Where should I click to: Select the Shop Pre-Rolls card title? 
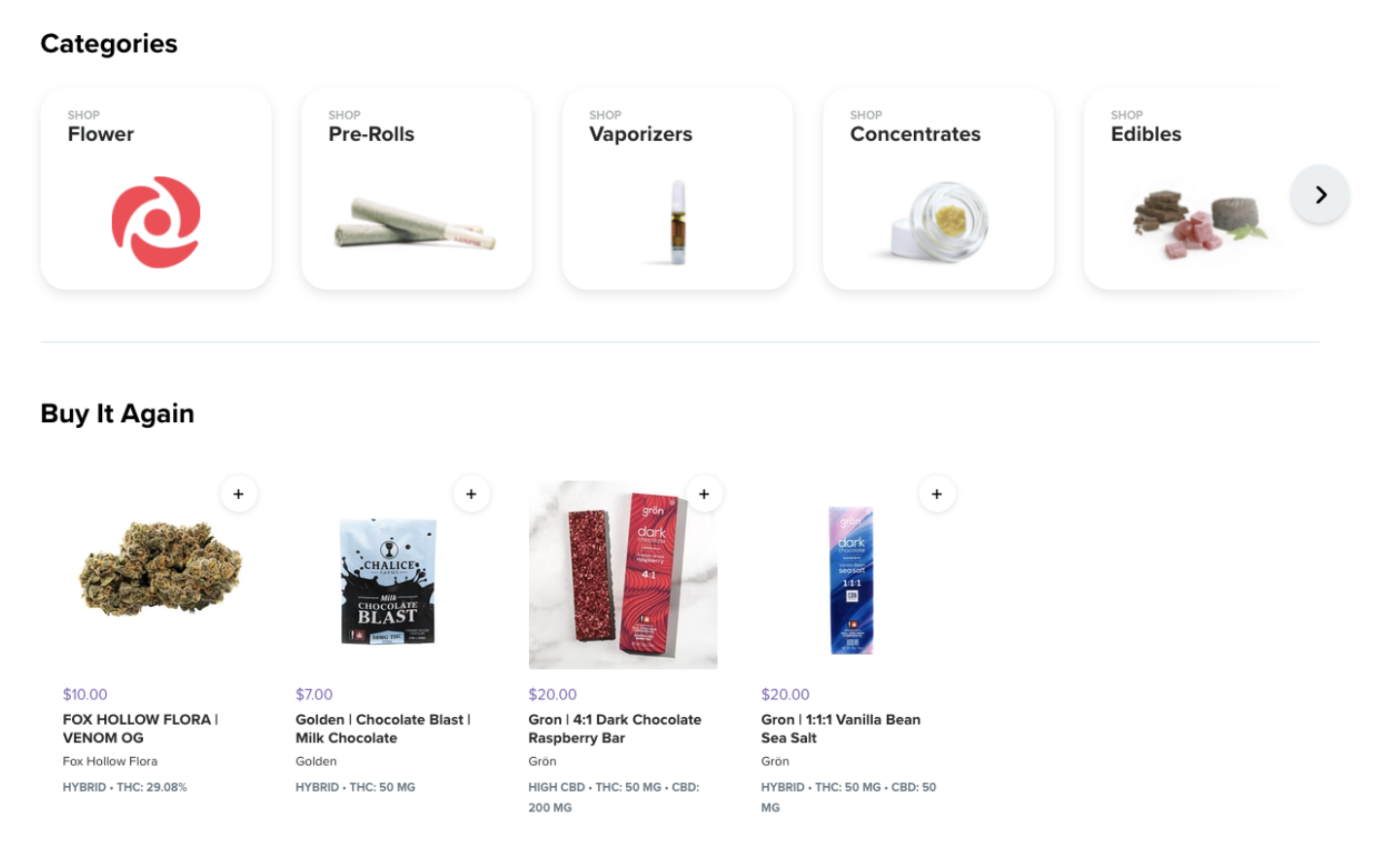click(x=371, y=134)
